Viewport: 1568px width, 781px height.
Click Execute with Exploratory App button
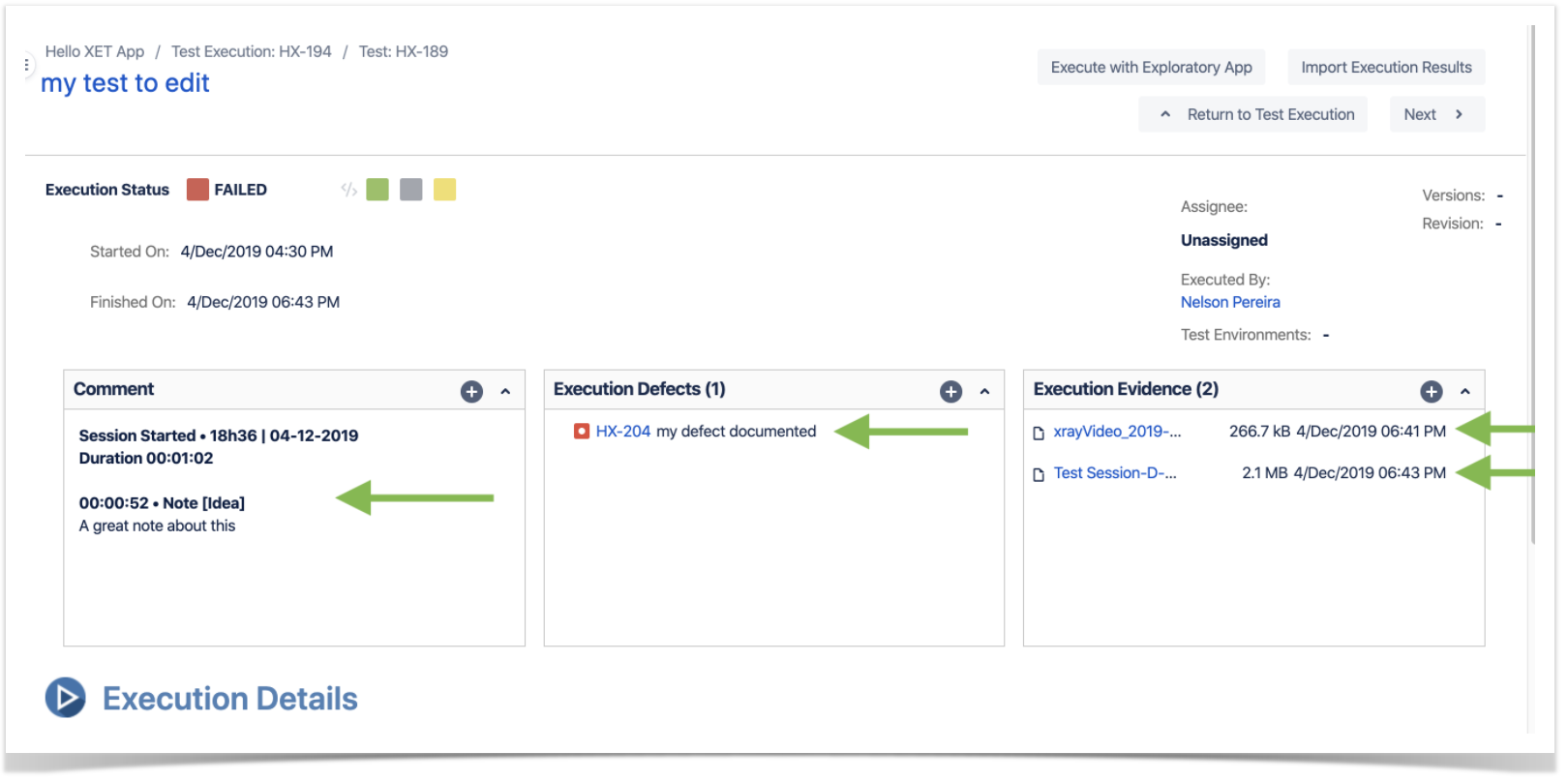click(1152, 68)
